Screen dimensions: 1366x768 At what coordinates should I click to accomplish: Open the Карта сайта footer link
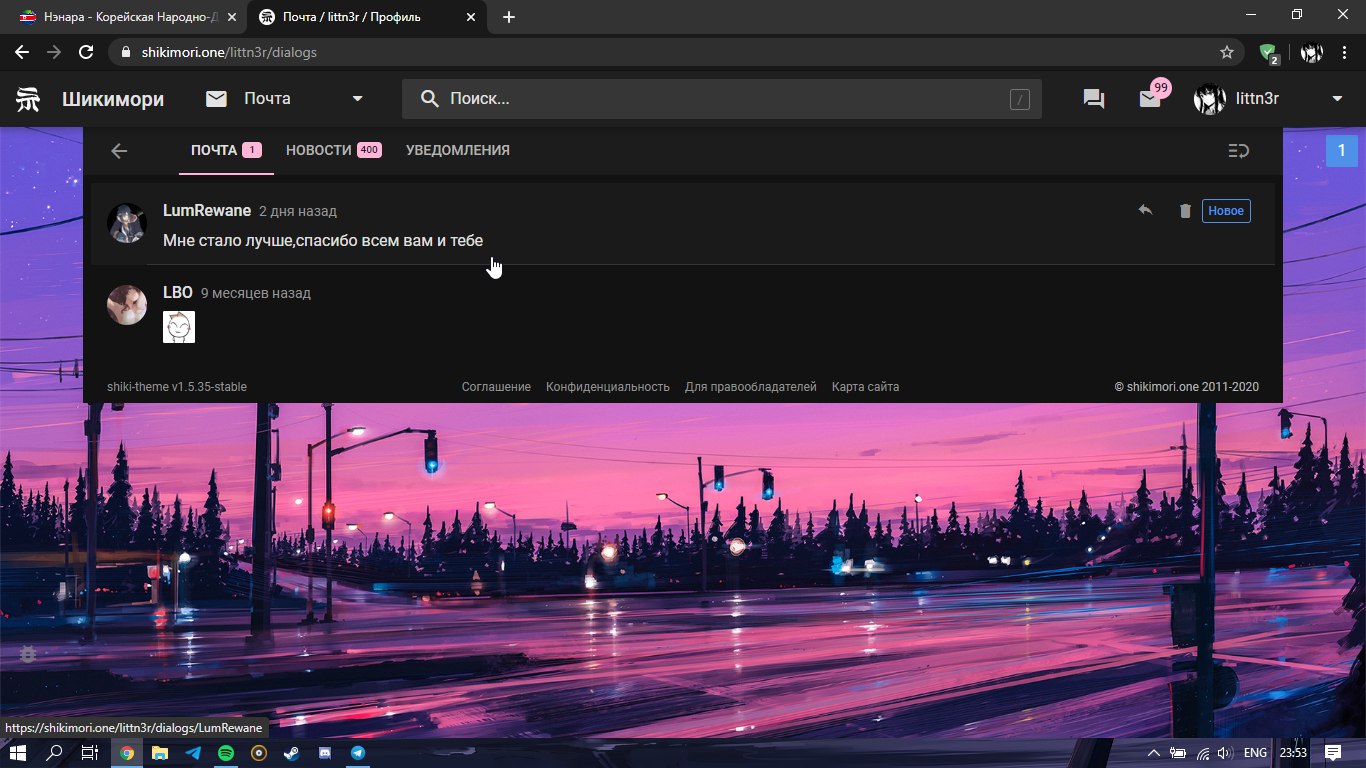click(x=866, y=387)
